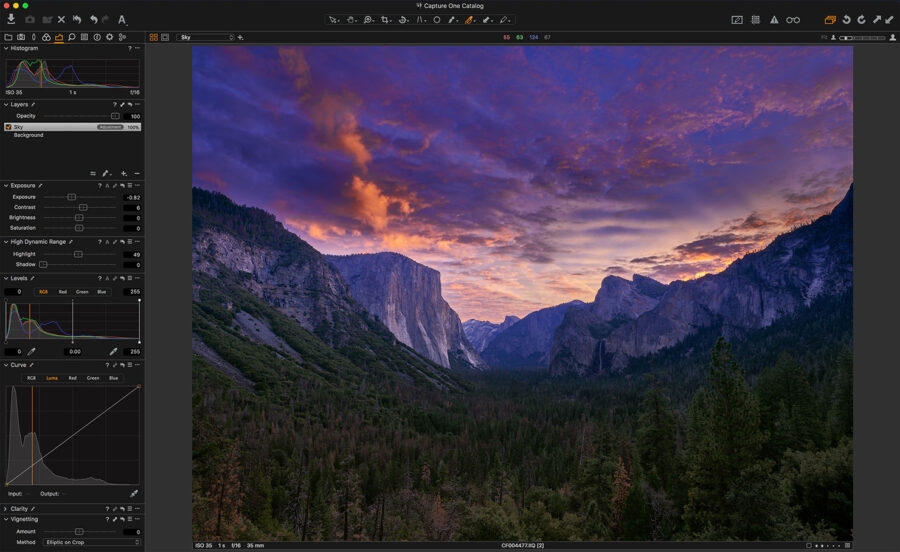Click the Import images icon

(11, 20)
